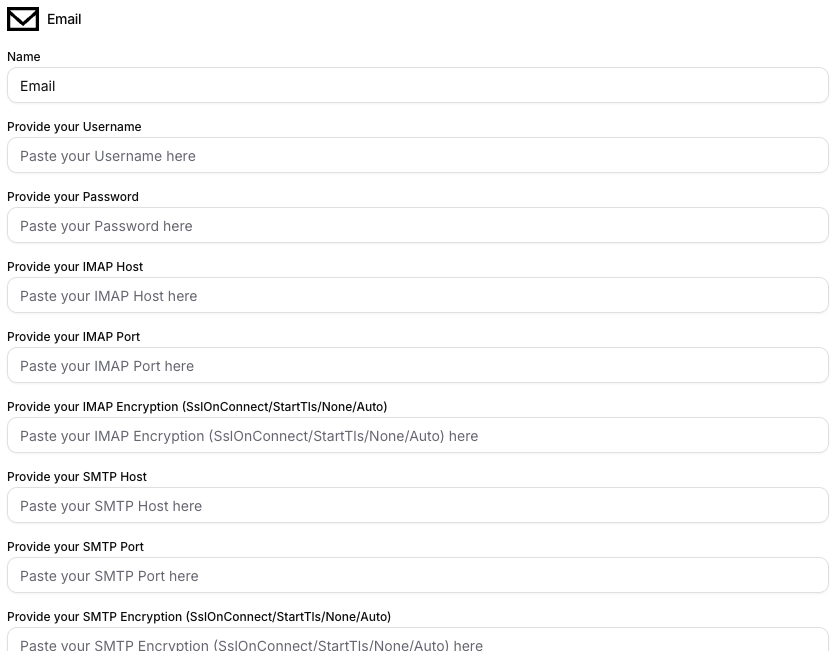Select the Password input field
Screen dimensions: 840x666
coord(417,225)
